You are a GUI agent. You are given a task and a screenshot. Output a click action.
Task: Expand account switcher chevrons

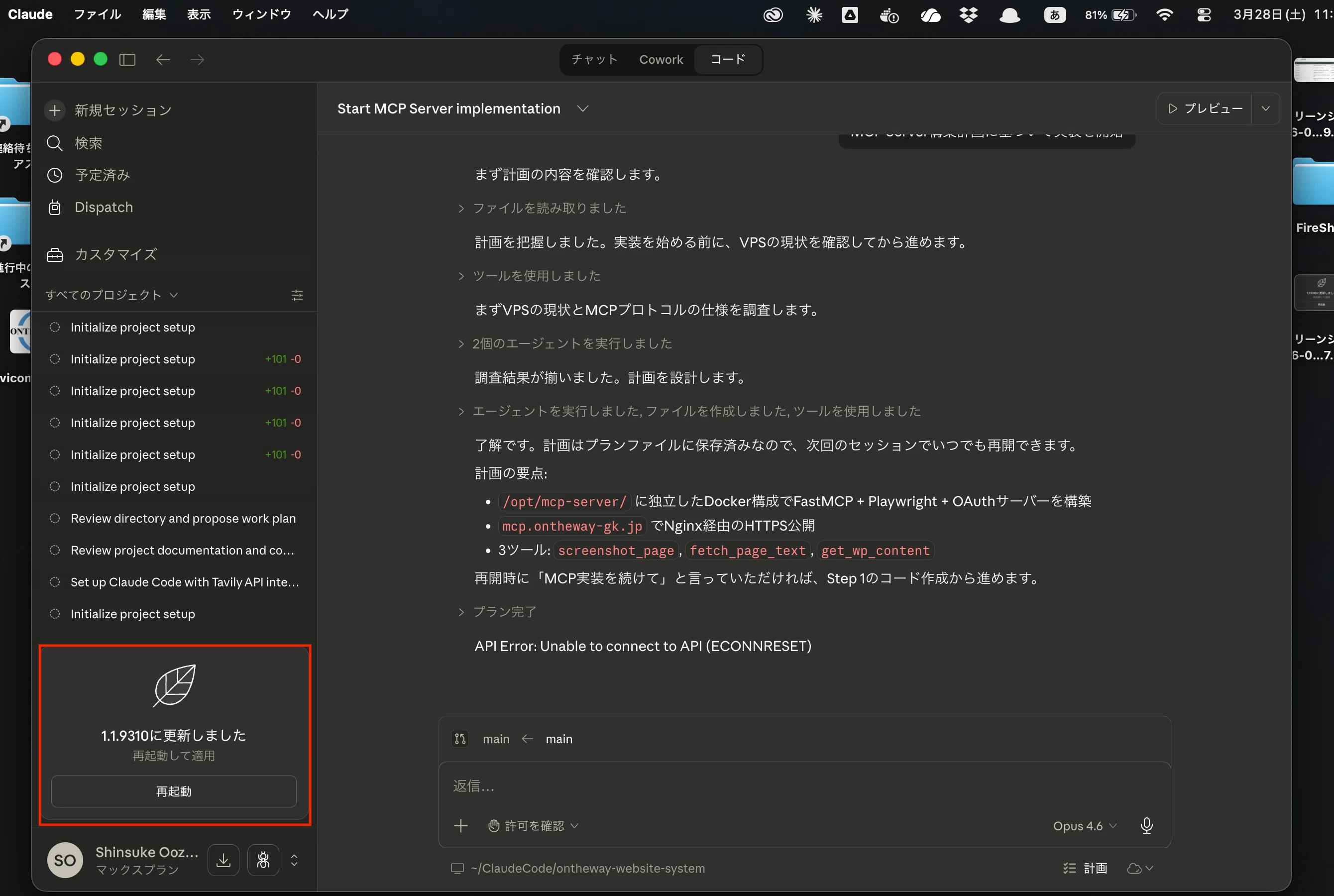coord(294,860)
